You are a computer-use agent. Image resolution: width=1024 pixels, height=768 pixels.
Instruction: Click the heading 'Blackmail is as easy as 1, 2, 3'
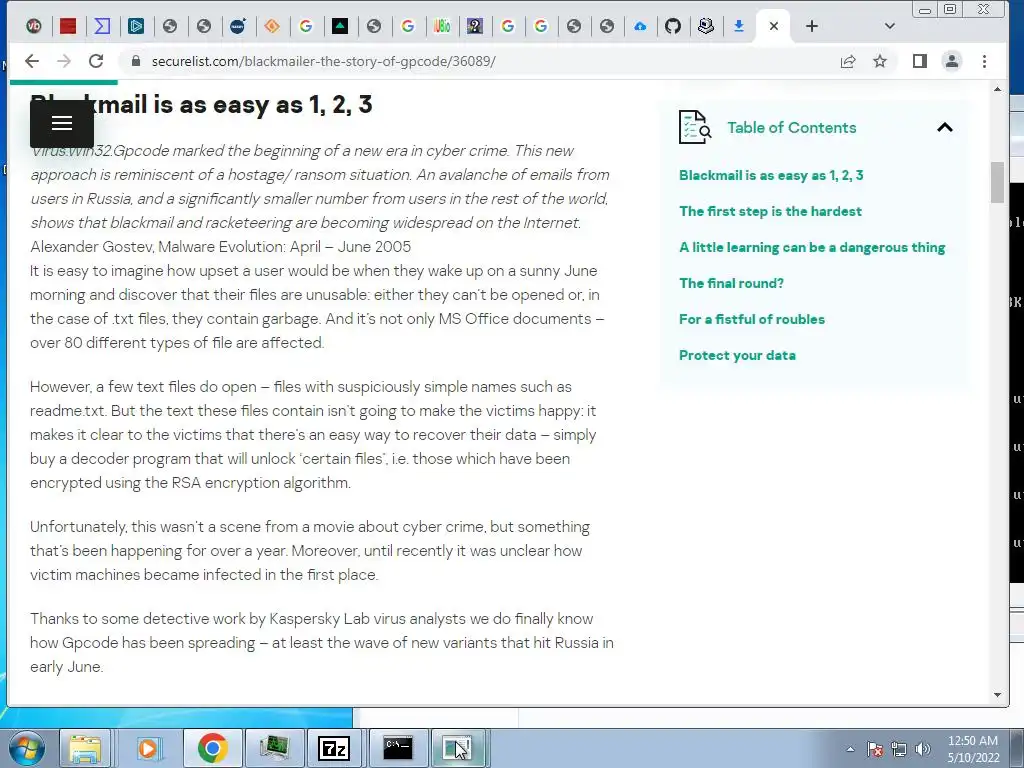(x=201, y=104)
